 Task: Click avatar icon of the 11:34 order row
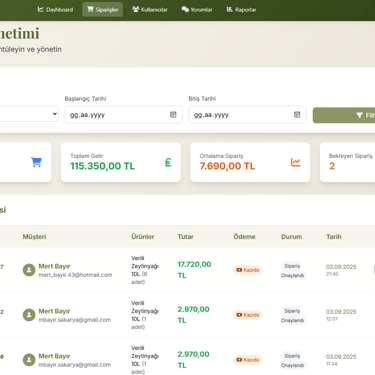pos(29,360)
